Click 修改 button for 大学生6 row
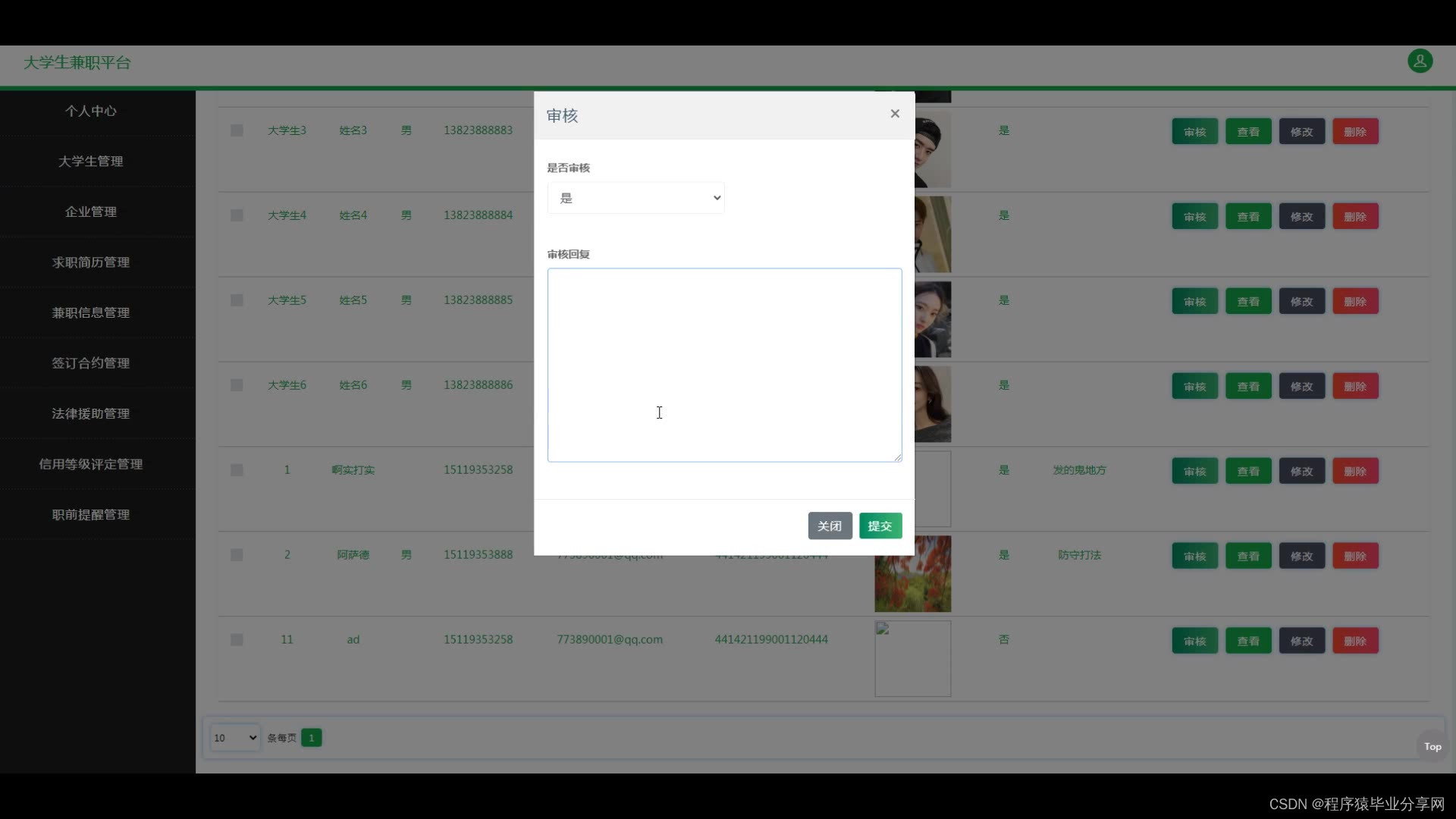1456x819 pixels. tap(1301, 386)
